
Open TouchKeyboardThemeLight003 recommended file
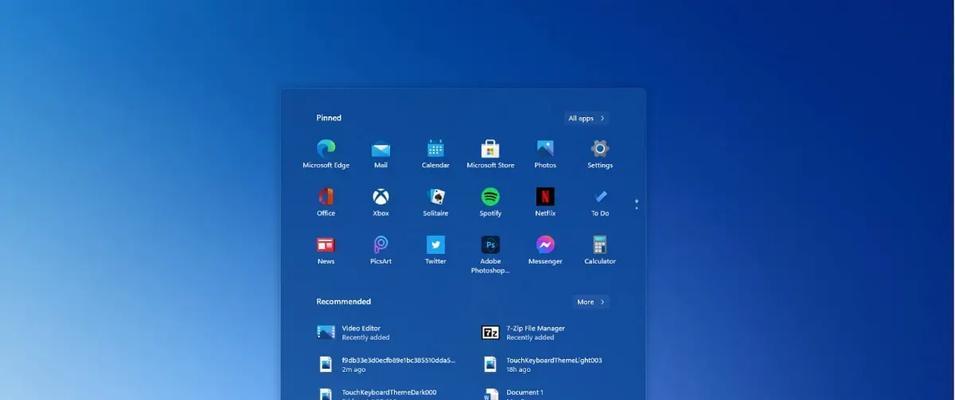(x=545, y=364)
